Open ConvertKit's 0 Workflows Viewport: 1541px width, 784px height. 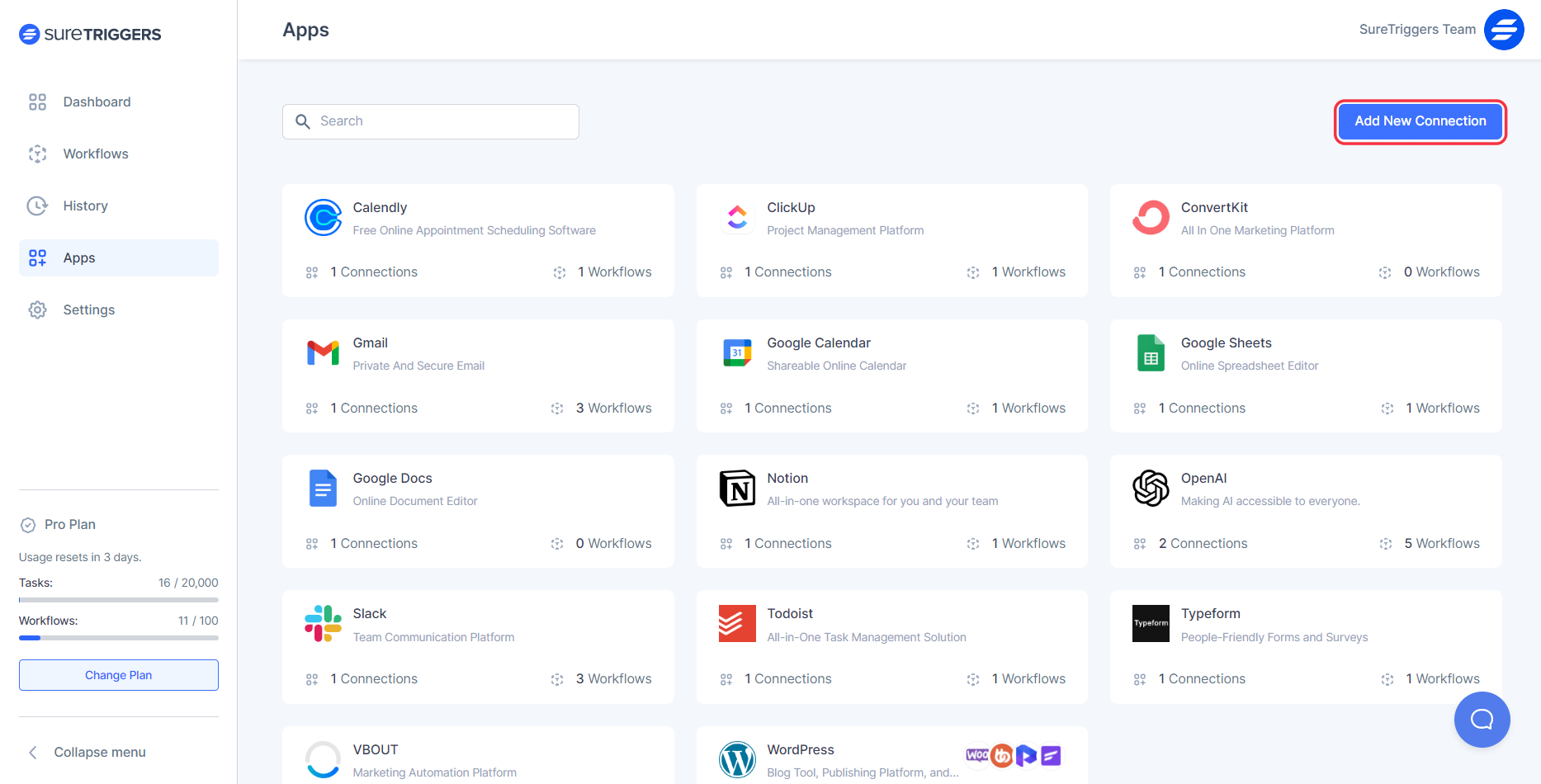[1429, 272]
